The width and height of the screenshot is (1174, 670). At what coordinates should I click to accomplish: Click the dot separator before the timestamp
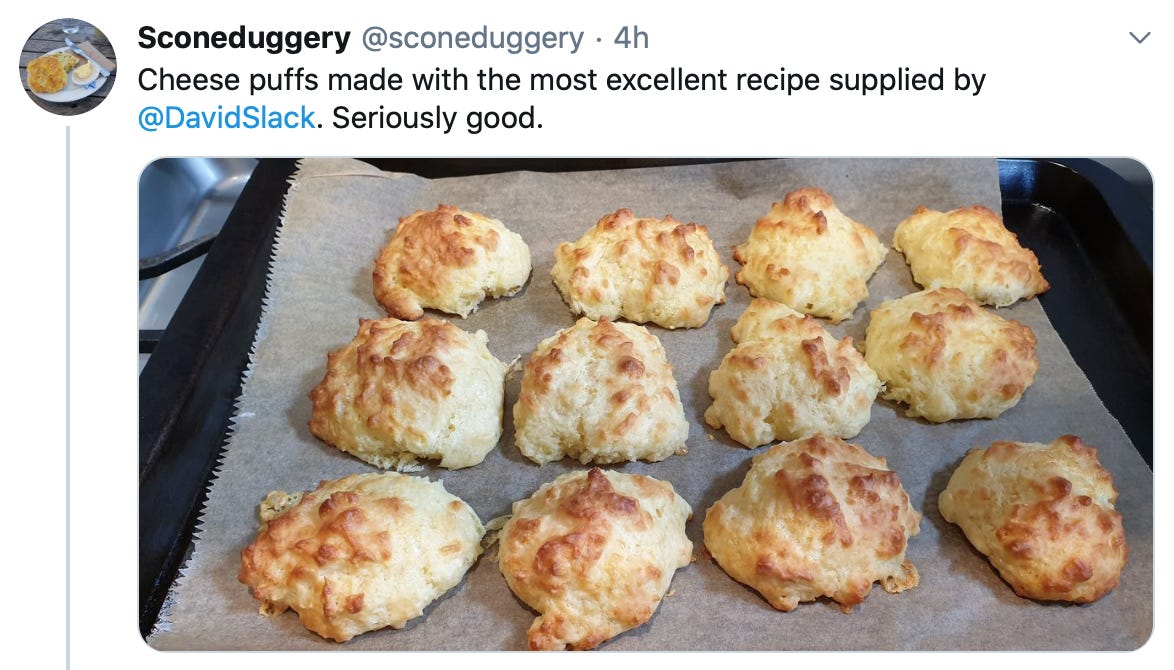(599, 39)
